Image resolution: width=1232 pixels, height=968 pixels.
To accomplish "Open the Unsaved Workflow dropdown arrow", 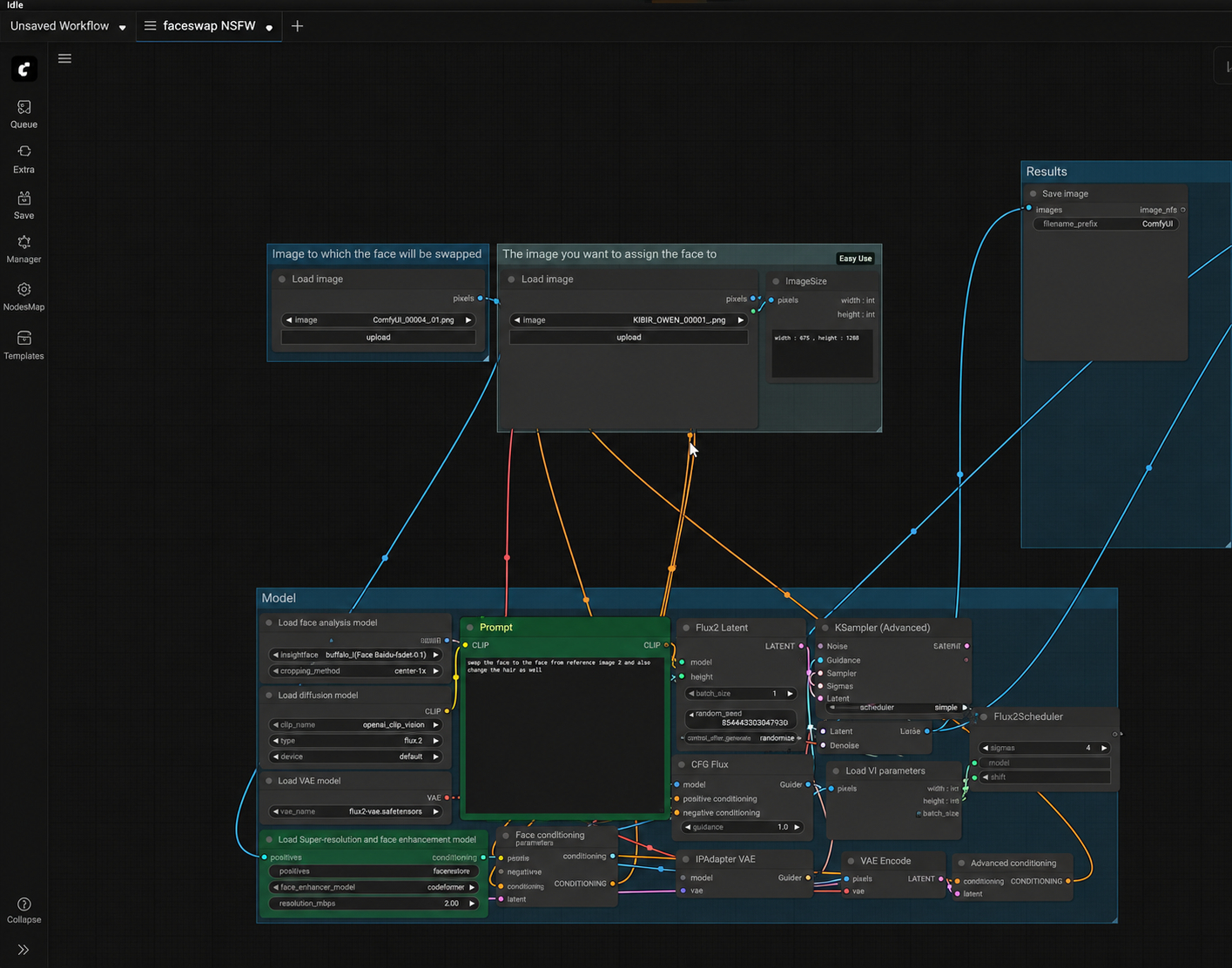I will click(x=122, y=27).
